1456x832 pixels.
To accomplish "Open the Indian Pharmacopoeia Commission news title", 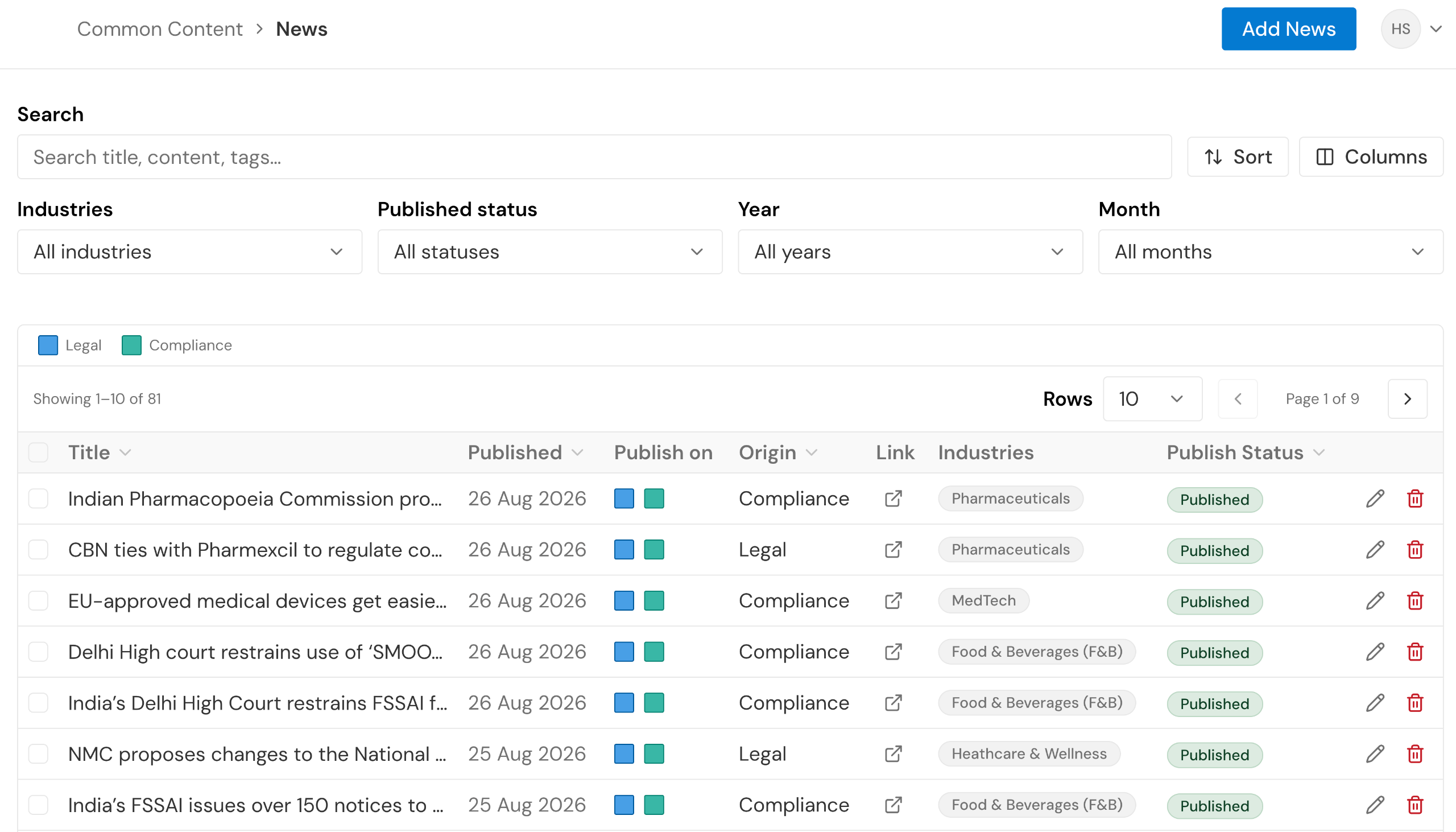I will tap(255, 499).
